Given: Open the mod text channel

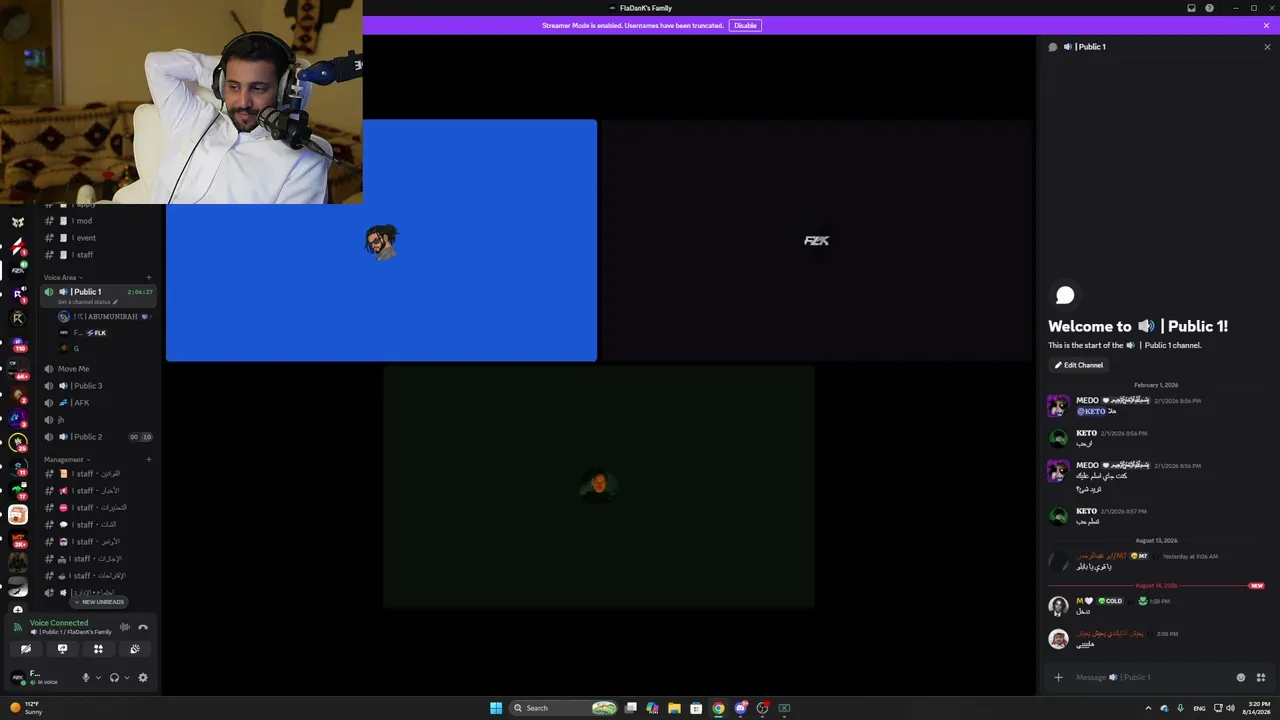Looking at the screenshot, I should tap(98, 221).
